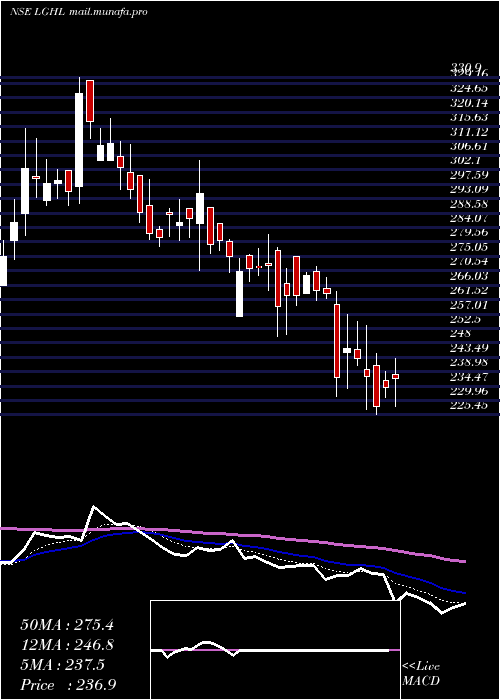The image size is (500, 700).
Task: Click the 284.07 price axis label
Action: click(x=470, y=218)
